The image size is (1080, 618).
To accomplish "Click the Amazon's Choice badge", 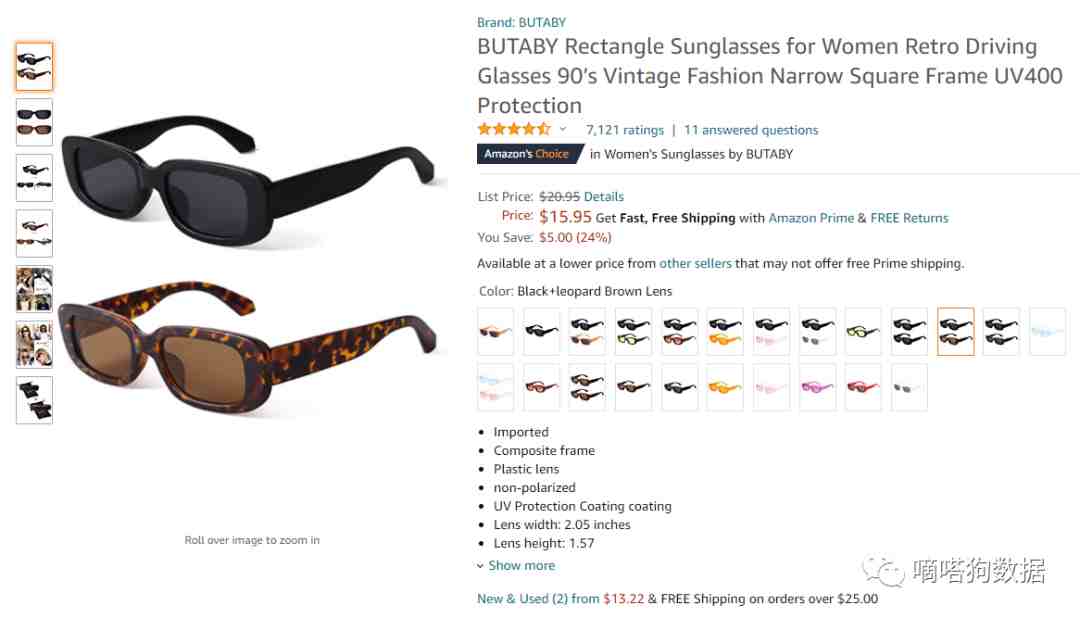I will point(529,154).
